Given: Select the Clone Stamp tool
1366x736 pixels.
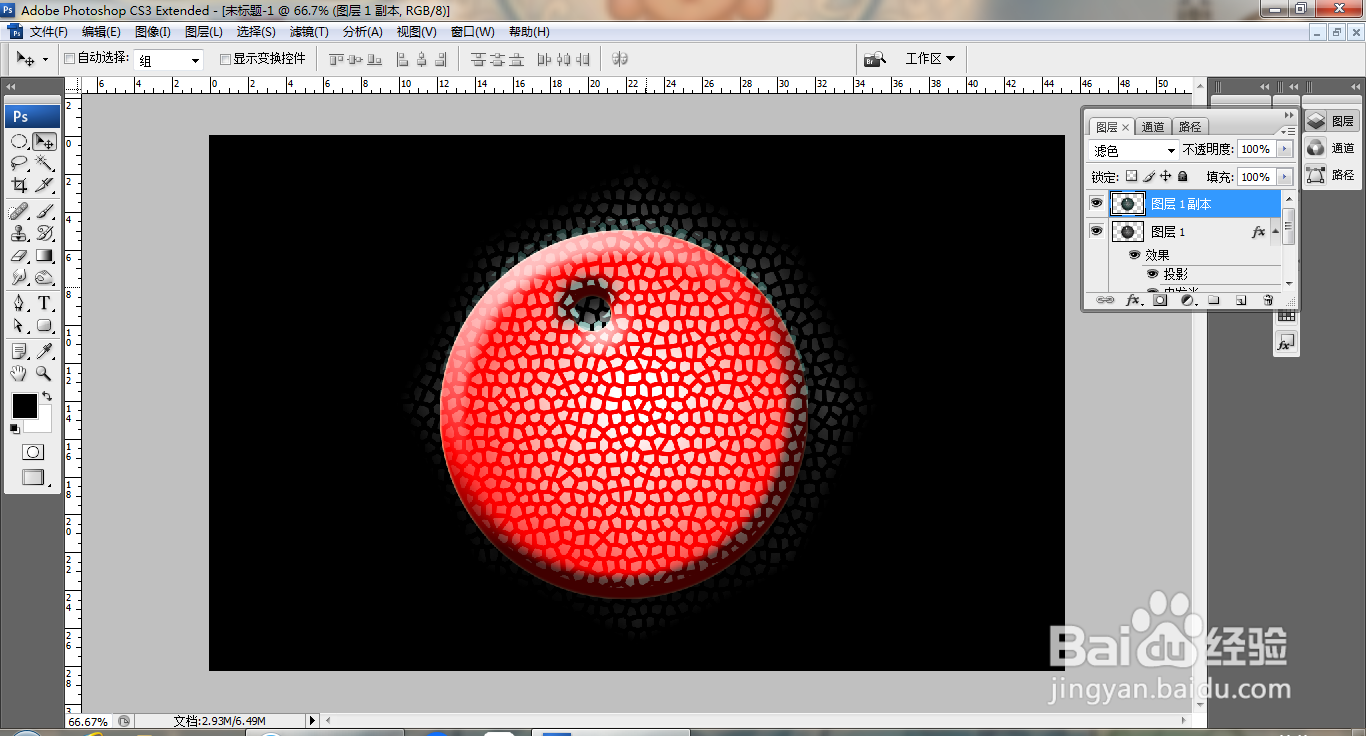Looking at the screenshot, I should click(19, 233).
